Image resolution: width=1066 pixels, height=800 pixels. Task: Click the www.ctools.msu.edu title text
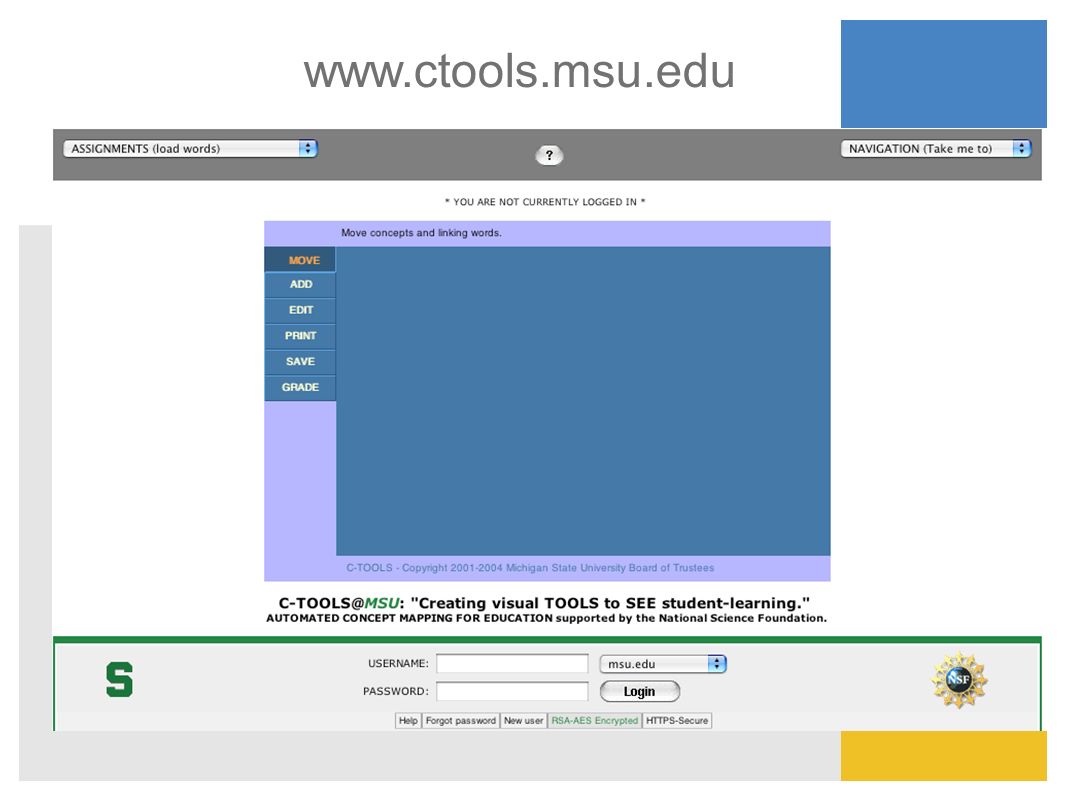click(519, 71)
